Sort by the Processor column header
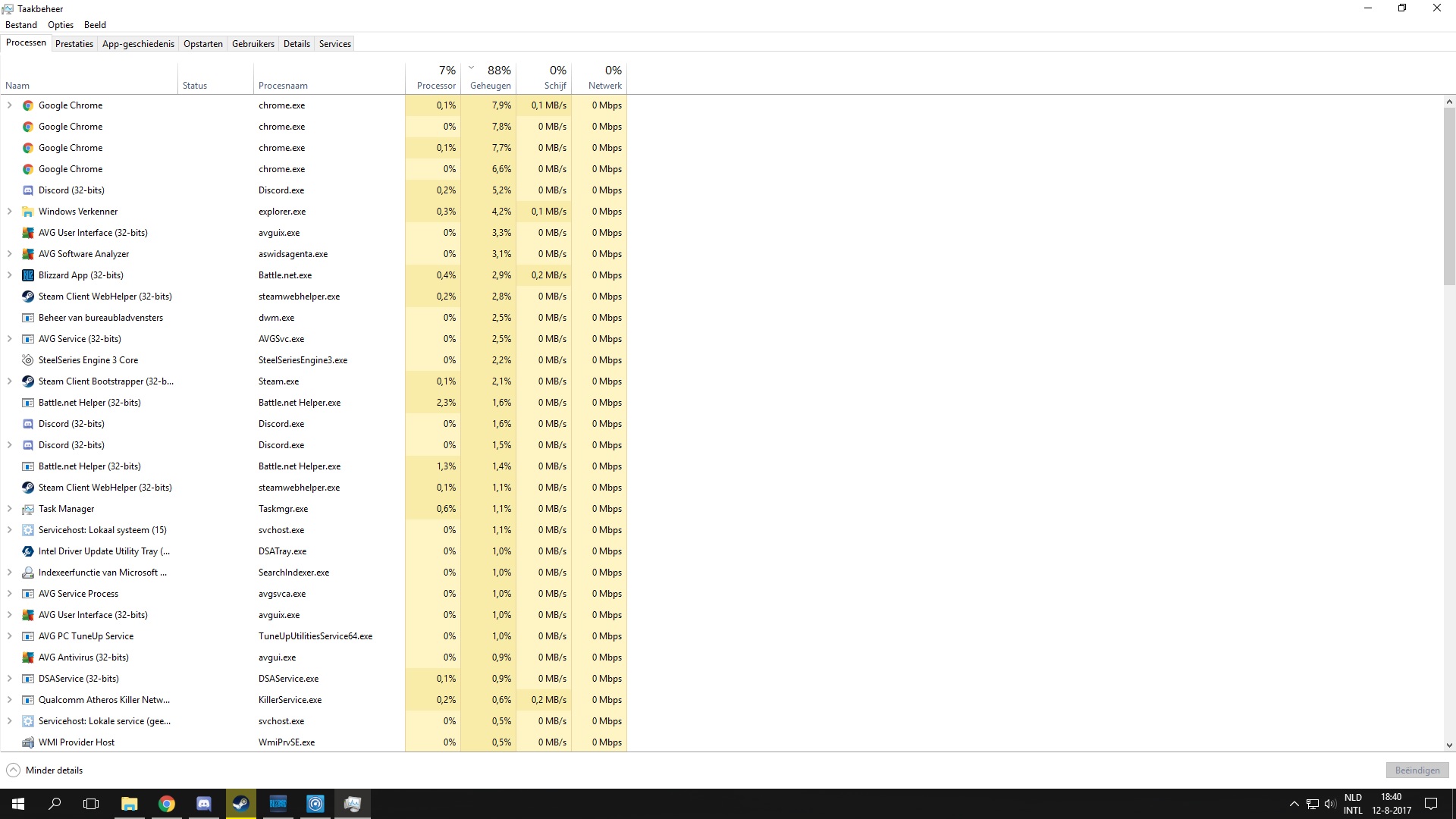Image resolution: width=1456 pixels, height=819 pixels. (x=433, y=77)
